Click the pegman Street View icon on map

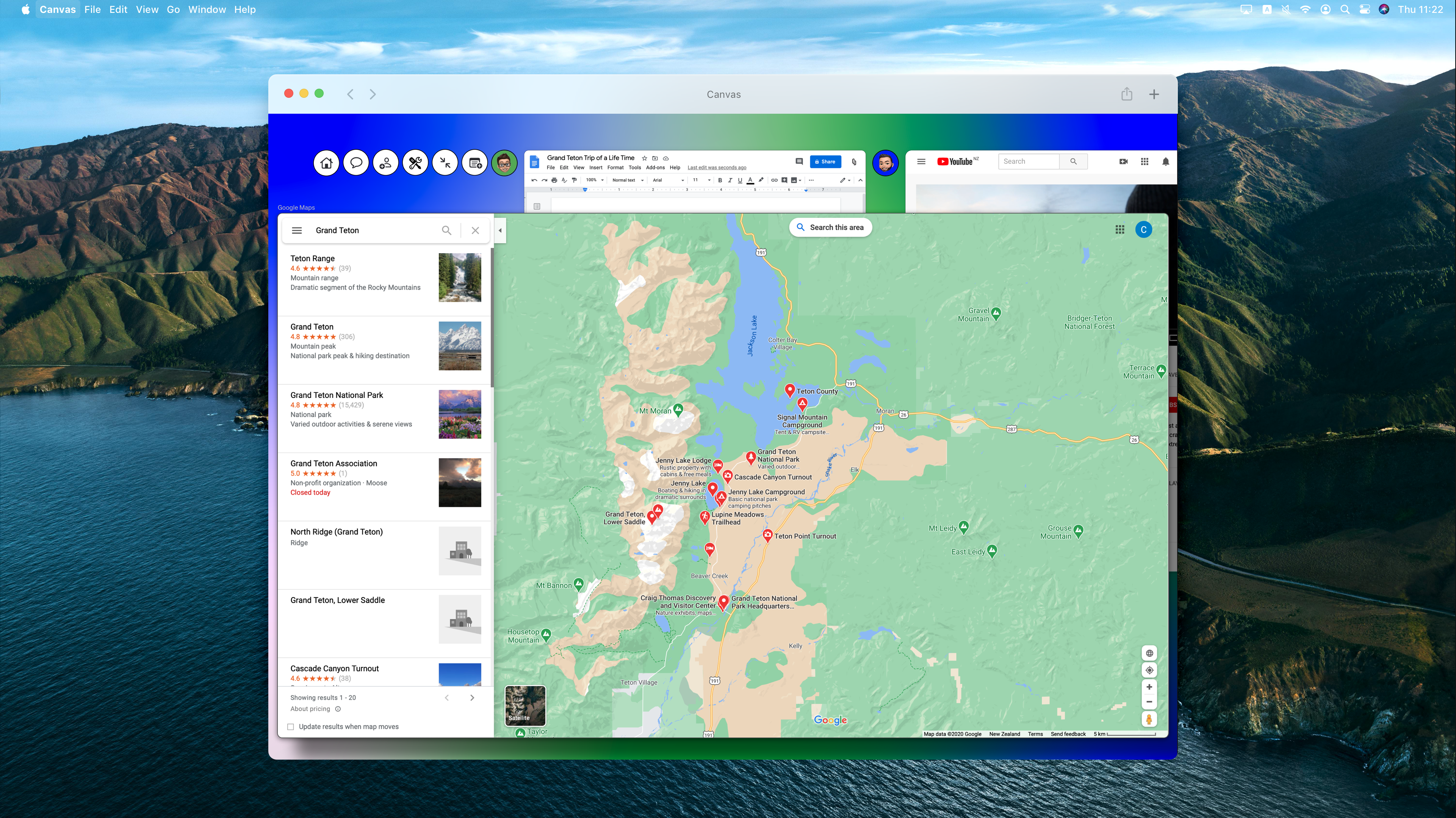[x=1149, y=719]
